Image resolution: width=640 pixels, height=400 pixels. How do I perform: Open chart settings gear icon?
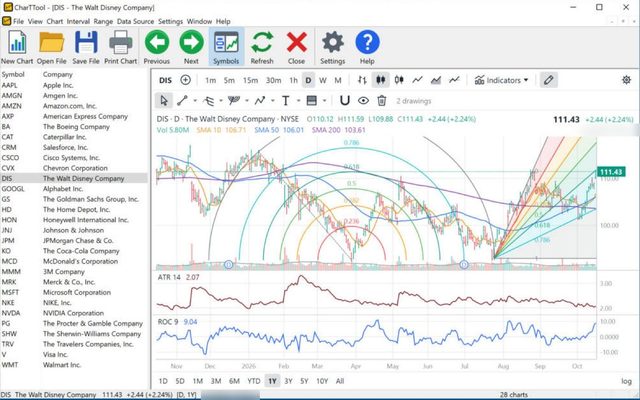(626, 80)
